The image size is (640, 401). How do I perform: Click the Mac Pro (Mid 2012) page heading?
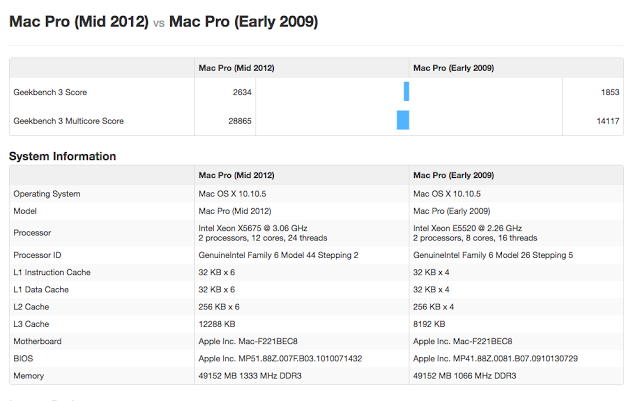tap(79, 22)
